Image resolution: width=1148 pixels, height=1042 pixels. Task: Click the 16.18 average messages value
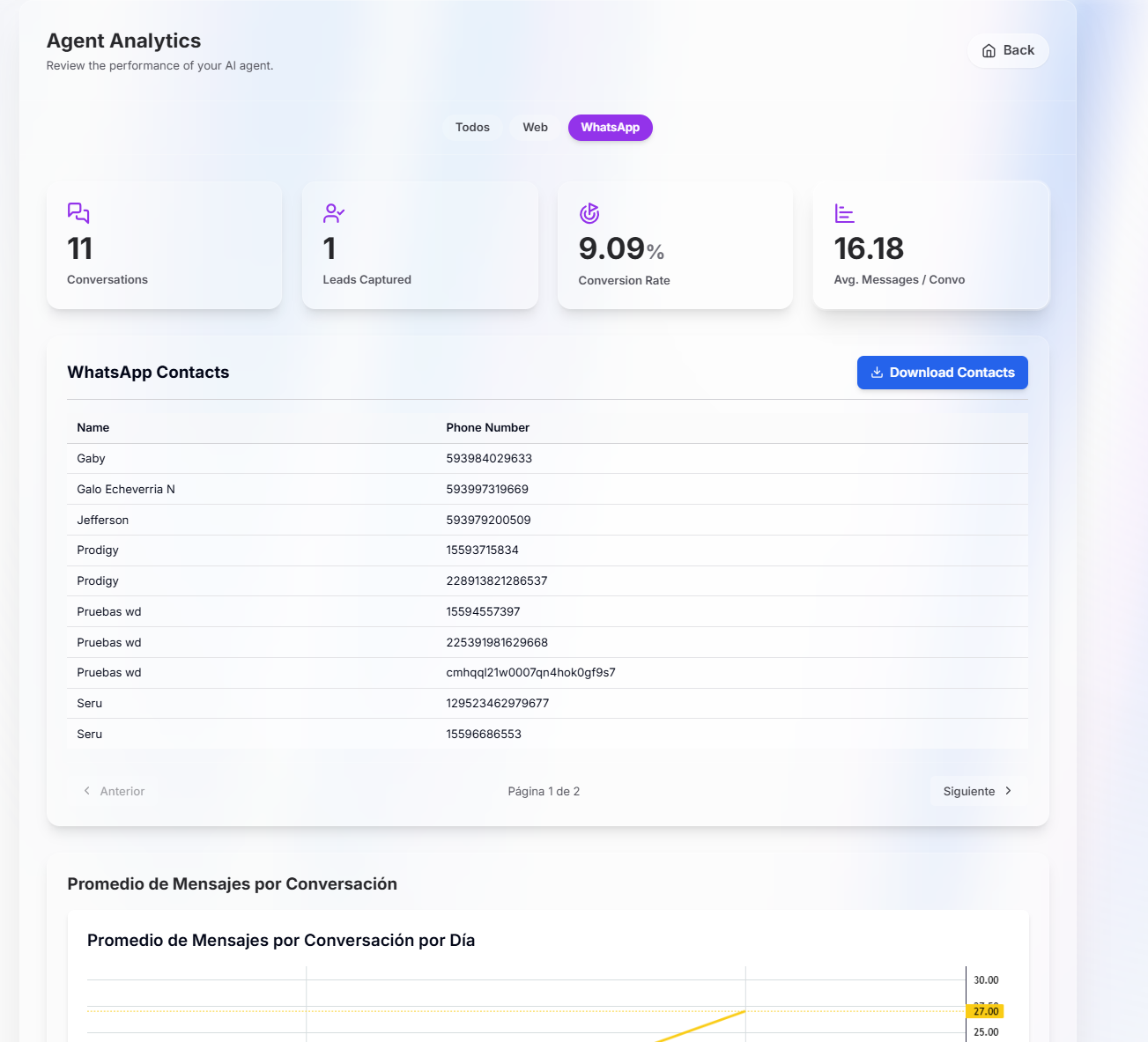point(869,248)
